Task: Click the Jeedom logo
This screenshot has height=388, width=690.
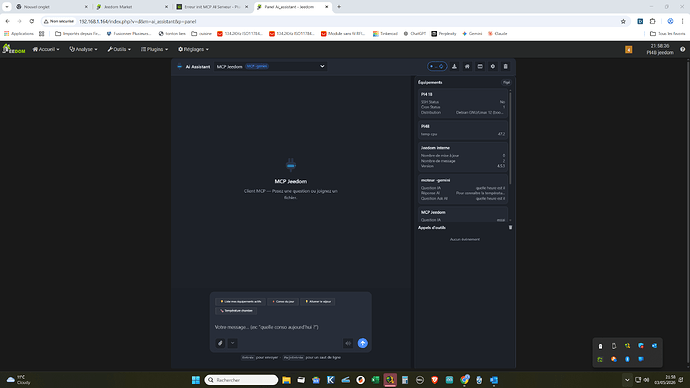Action: click(14, 49)
